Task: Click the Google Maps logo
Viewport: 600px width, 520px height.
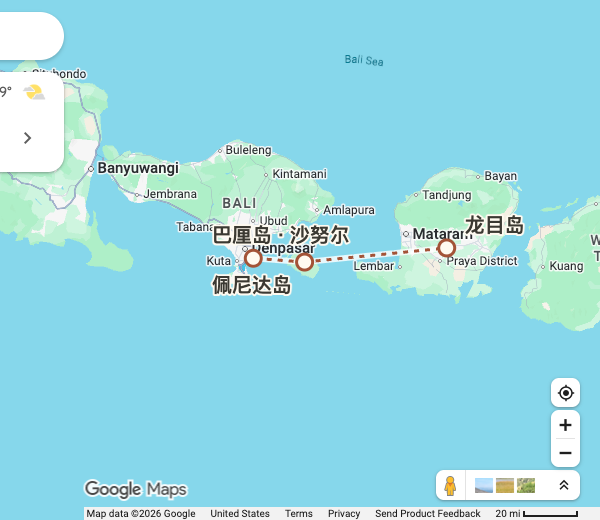Action: click(x=136, y=489)
